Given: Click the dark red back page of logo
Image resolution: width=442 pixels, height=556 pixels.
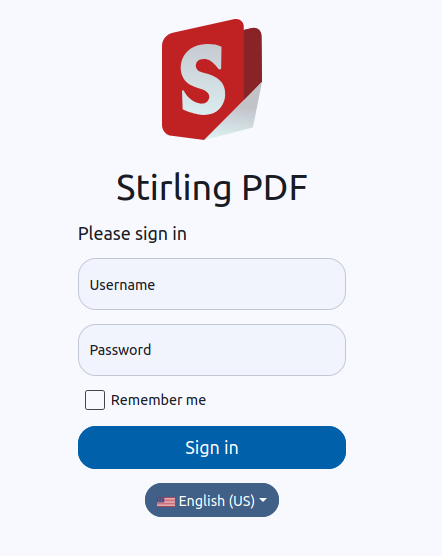Looking at the screenshot, I should point(253,59).
